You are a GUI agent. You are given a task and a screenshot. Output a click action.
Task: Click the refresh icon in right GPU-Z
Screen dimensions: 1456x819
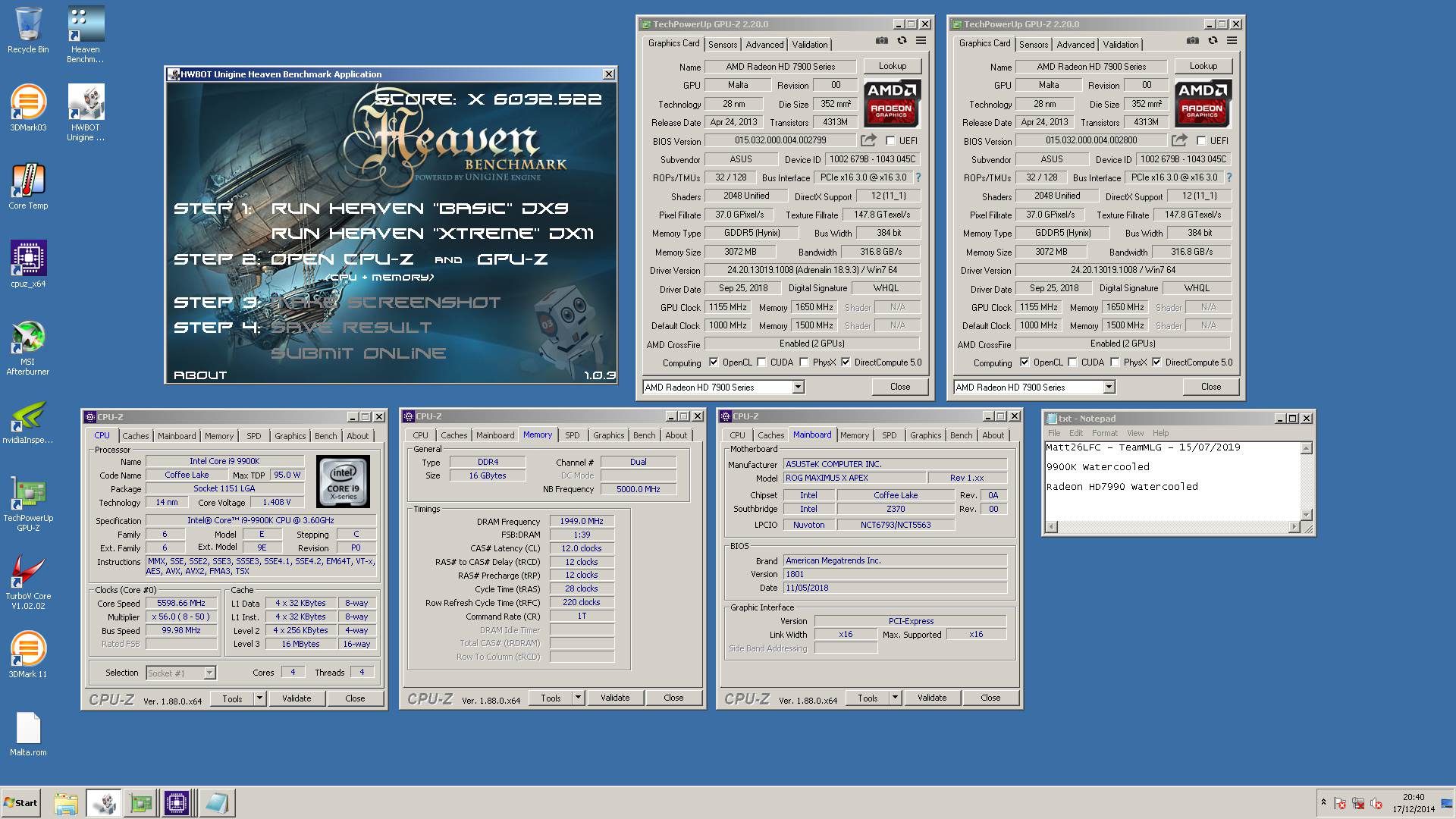[x=1213, y=41]
